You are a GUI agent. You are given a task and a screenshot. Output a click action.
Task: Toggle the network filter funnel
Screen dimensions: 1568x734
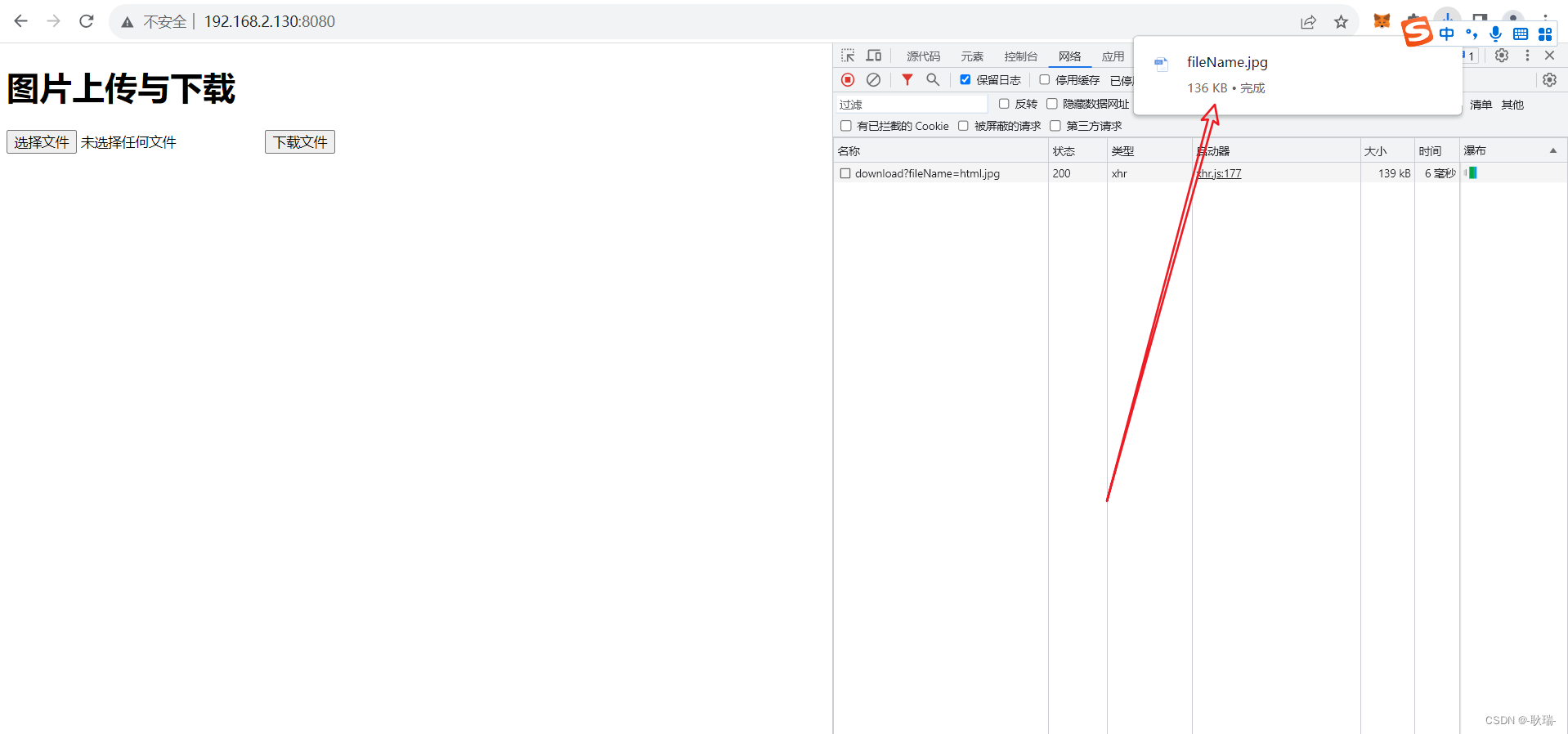(x=907, y=79)
